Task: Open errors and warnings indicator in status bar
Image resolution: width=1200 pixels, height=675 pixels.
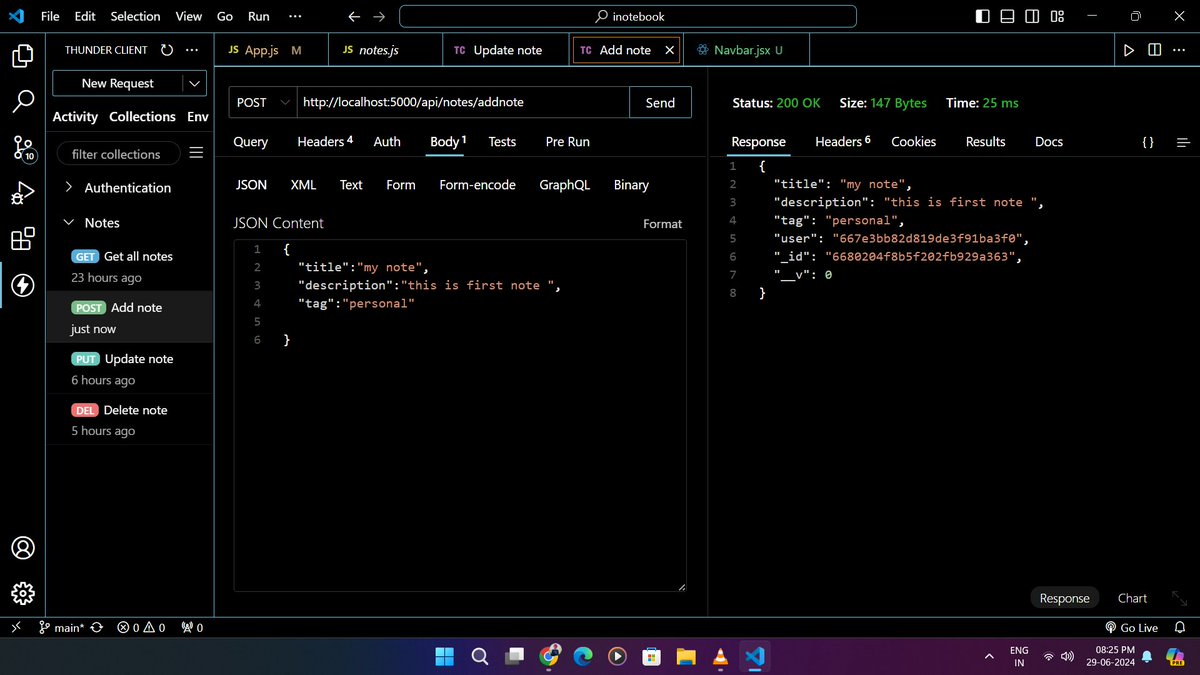Action: click(x=141, y=628)
